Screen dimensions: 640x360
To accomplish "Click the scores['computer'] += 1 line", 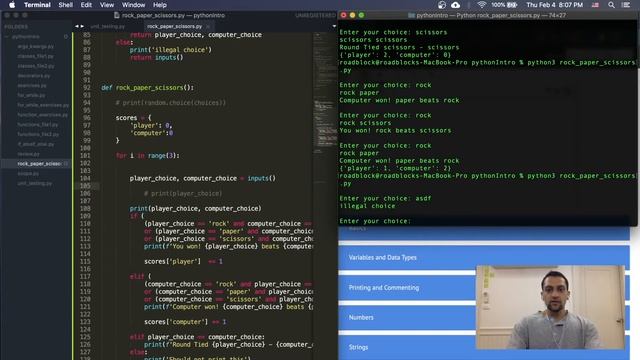I will (185, 322).
